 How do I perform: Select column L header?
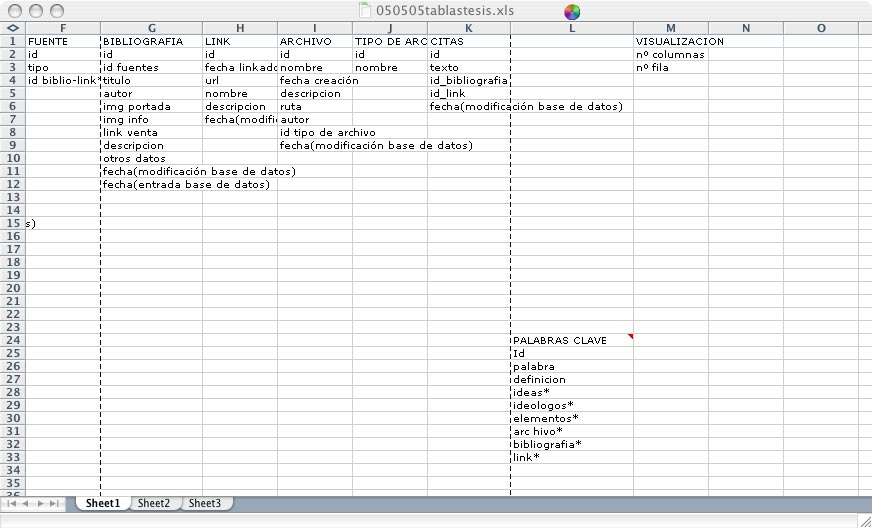[571, 28]
